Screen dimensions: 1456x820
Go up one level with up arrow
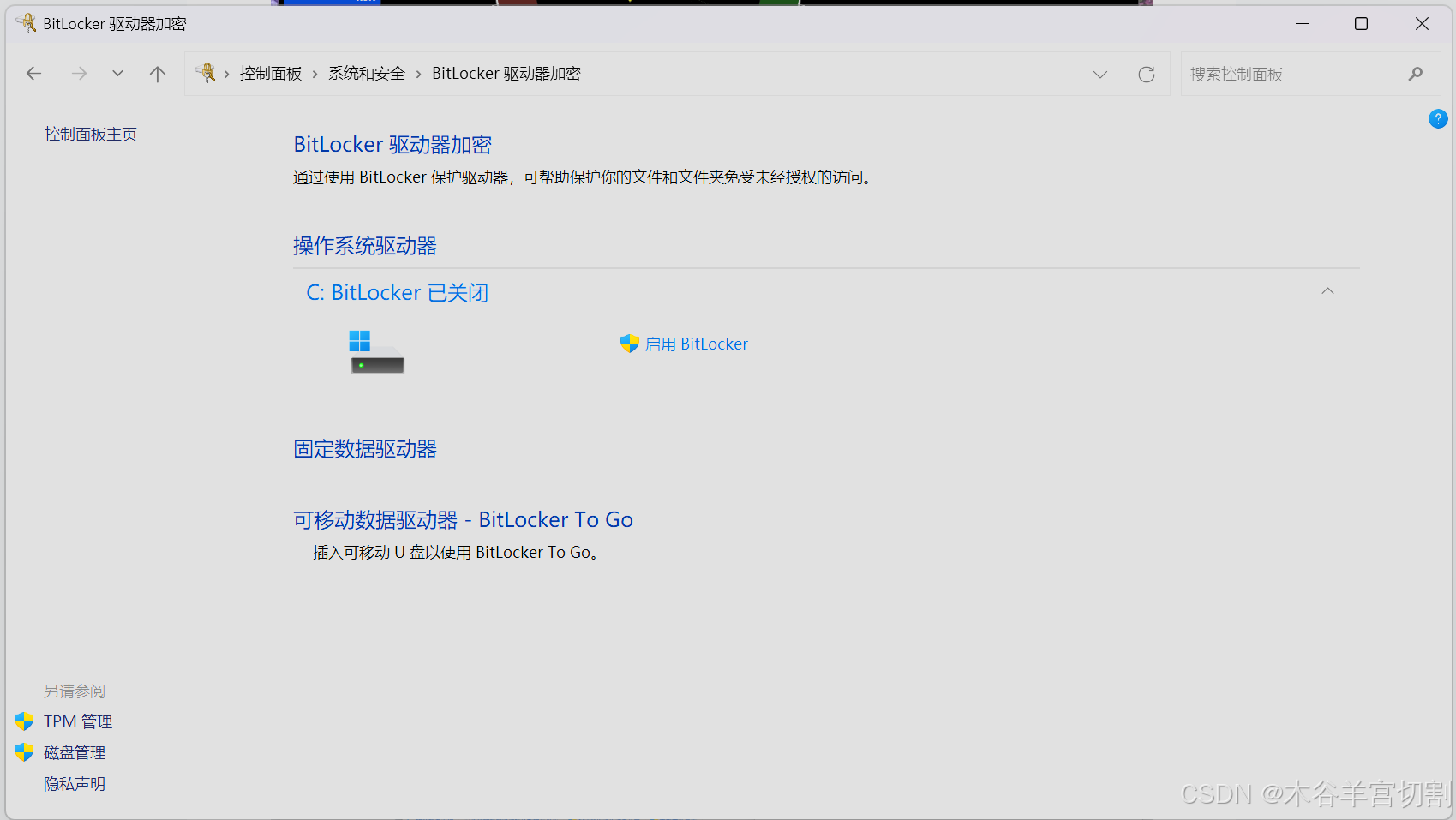click(158, 74)
